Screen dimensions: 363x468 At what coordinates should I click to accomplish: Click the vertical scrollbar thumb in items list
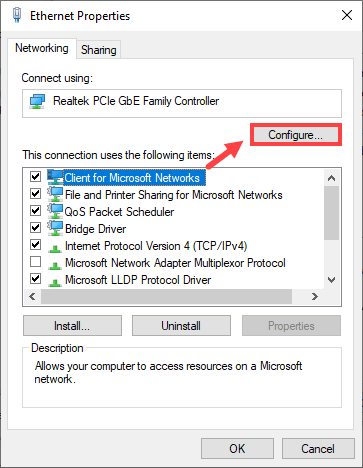point(331,213)
